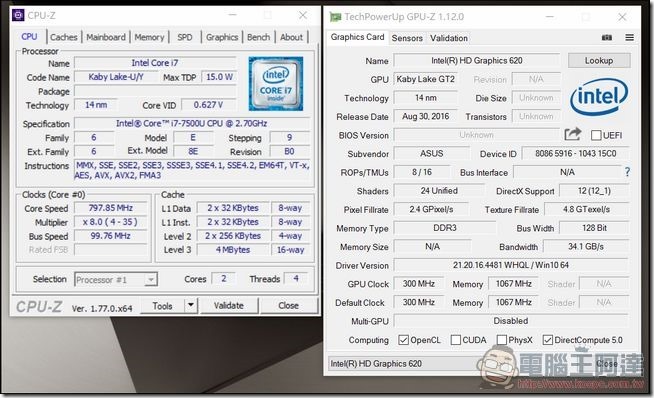654x398 pixels.
Task: Open the GPU-Z hamburger menu icon
Action: click(x=629, y=38)
